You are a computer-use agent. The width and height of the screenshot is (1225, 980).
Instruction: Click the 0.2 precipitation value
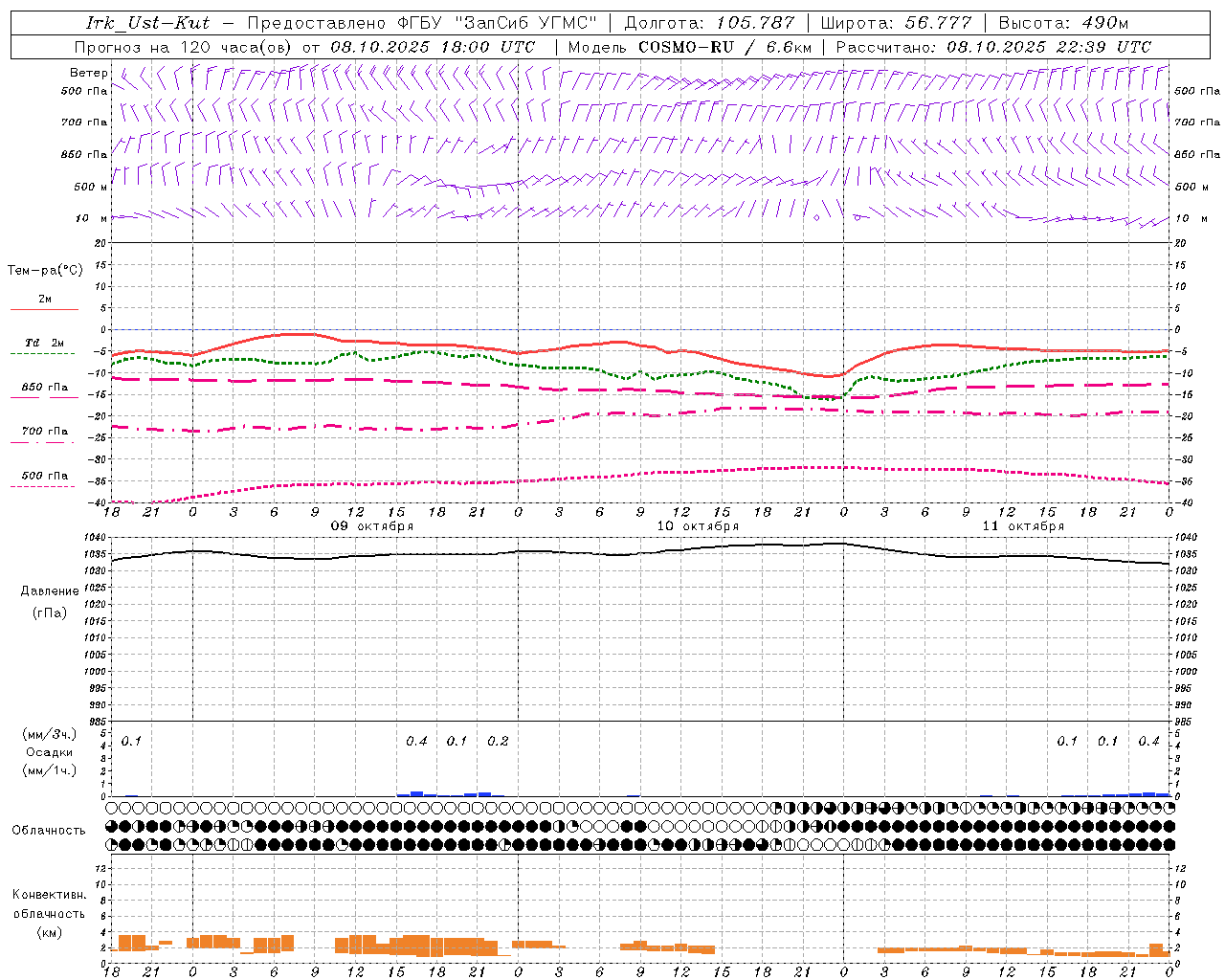coord(498,742)
